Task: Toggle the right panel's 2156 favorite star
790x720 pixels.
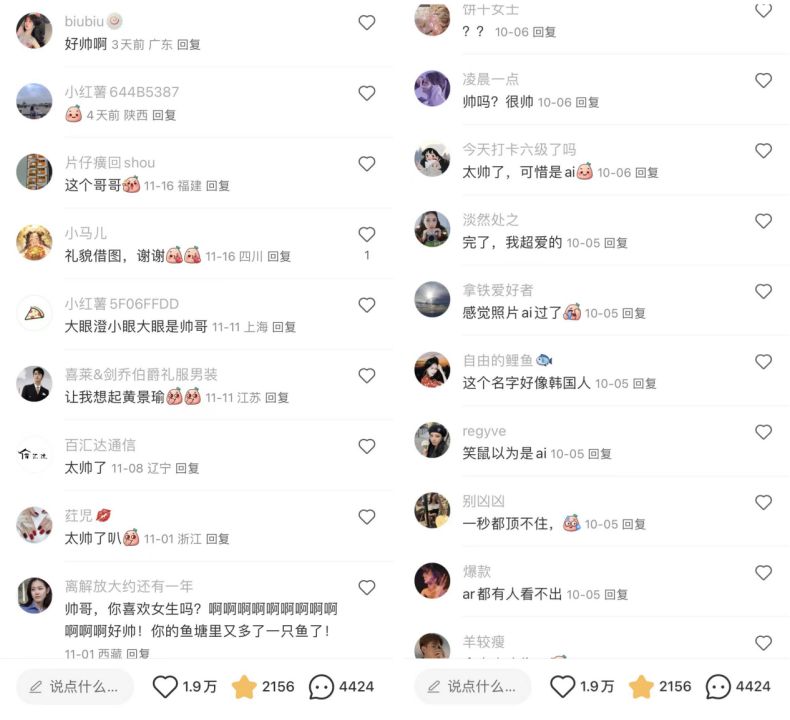Action: pyautogui.click(x=641, y=687)
